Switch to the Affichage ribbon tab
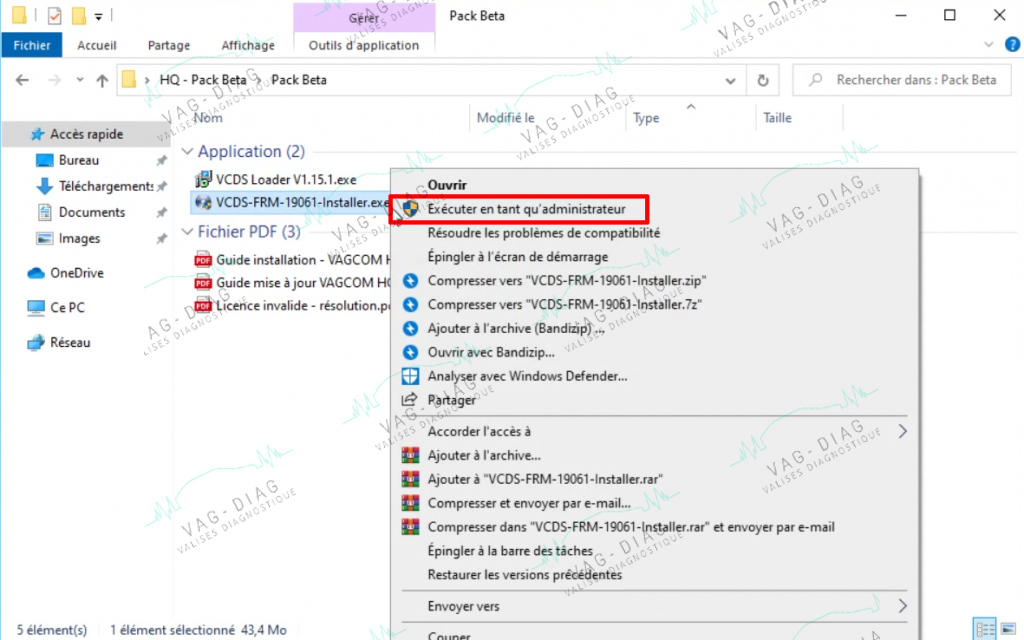 pos(248,45)
